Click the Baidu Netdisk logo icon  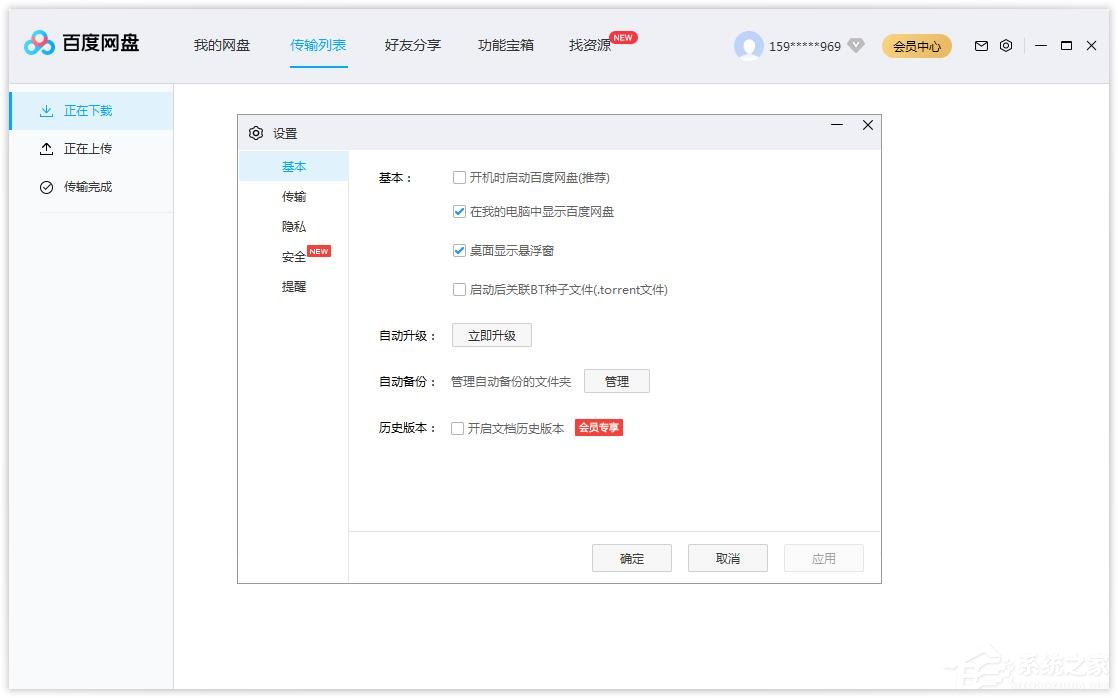[40, 44]
